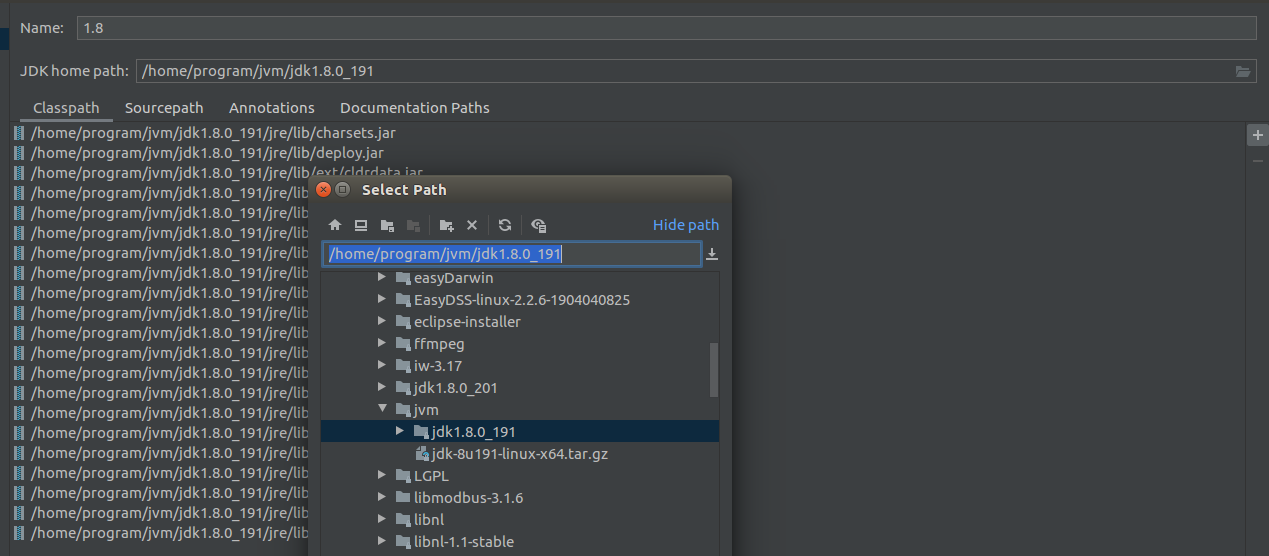Expand the ffmpeg folder
1269x556 pixels.
pos(382,344)
